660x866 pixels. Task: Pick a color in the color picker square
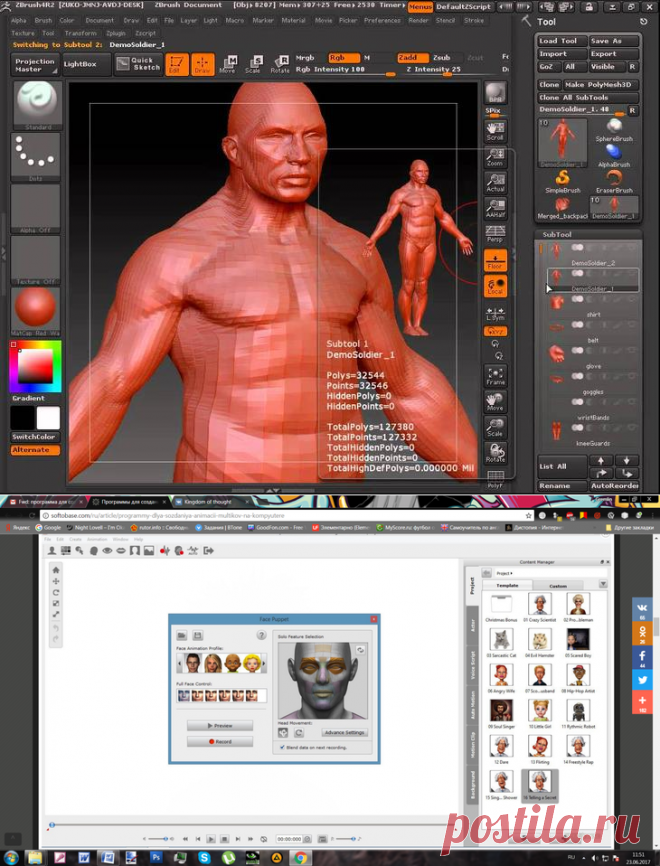pyautogui.click(x=35, y=366)
